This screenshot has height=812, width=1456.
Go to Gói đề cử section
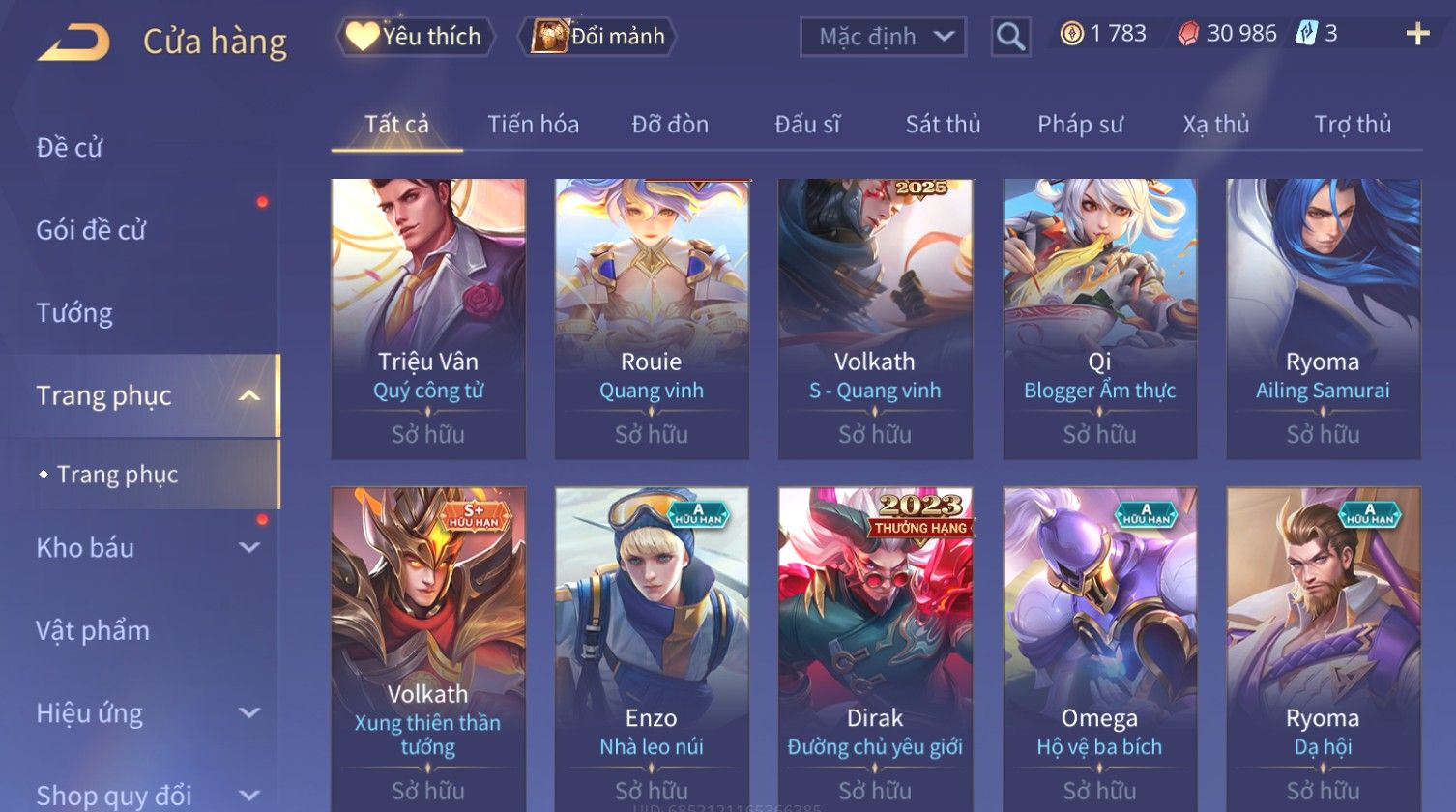(91, 230)
